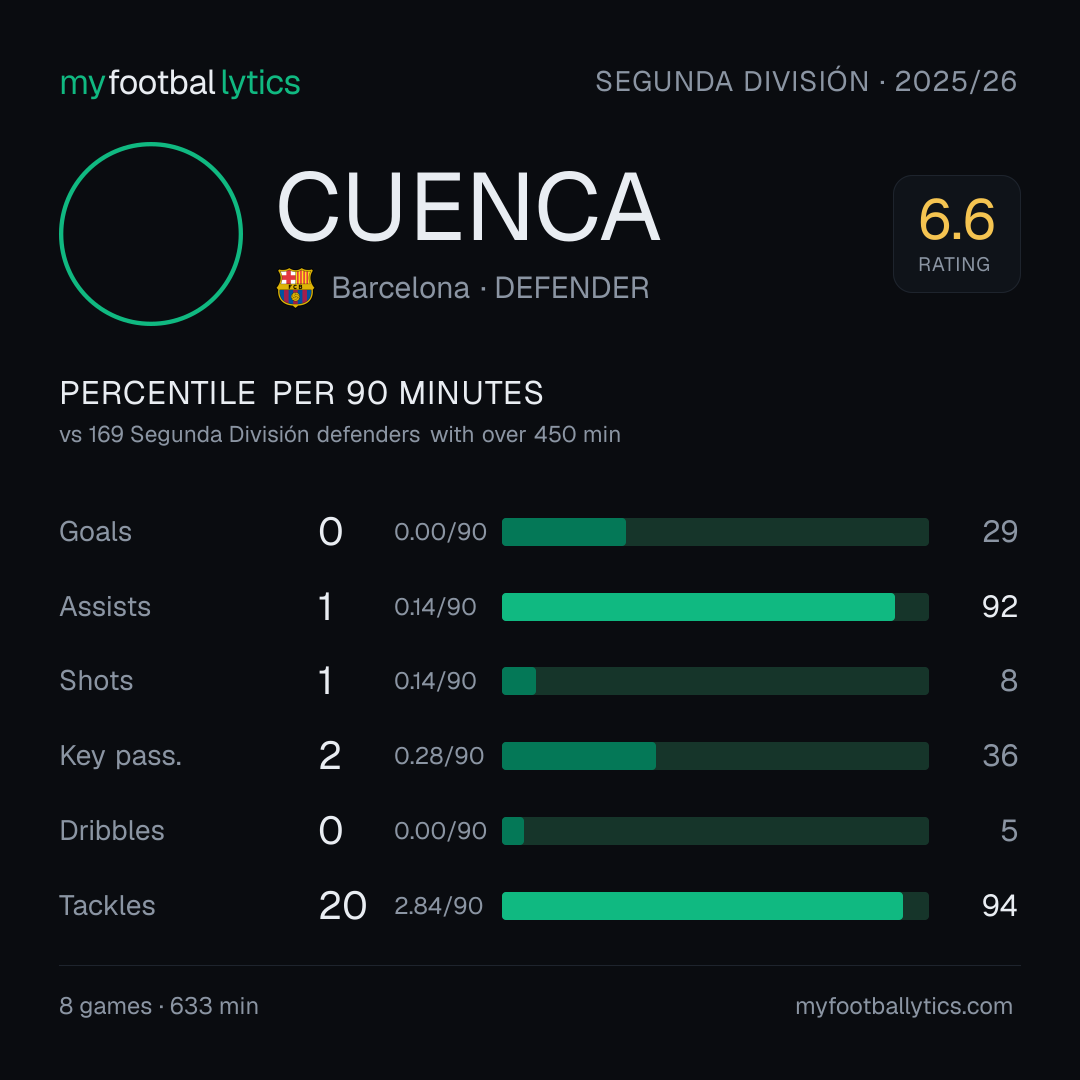Click the Goals stat label

[x=96, y=532]
